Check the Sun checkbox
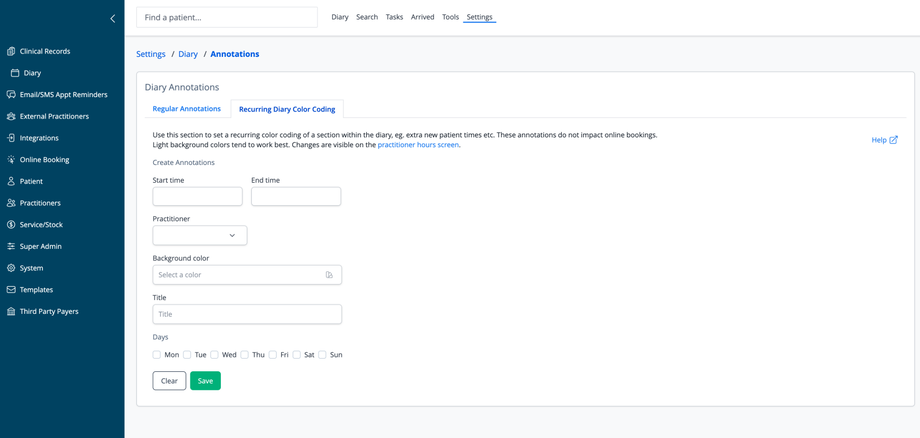 [x=322, y=355]
